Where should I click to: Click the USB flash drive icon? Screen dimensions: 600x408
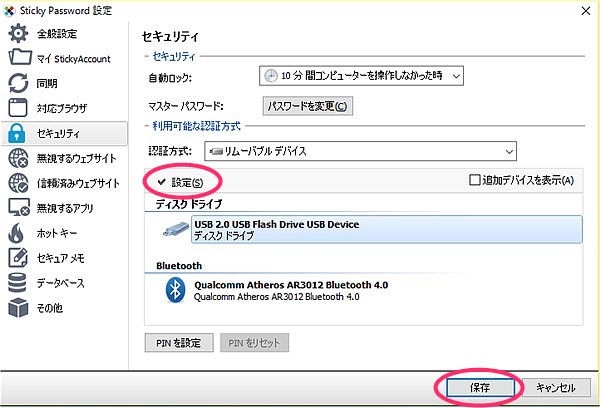(x=176, y=229)
